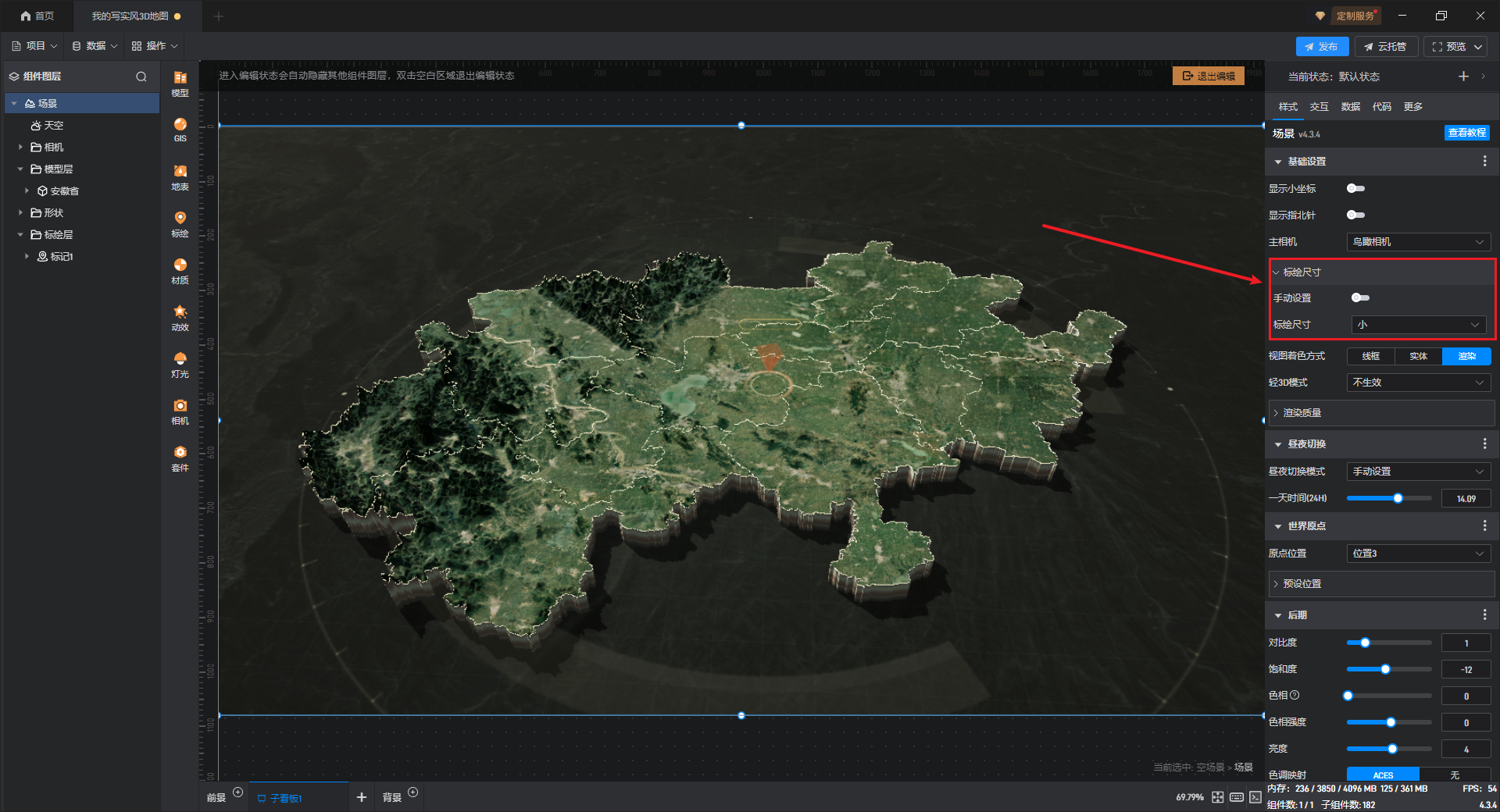
Task: Expand the 相机 folder in layer tree
Action: pos(21,147)
